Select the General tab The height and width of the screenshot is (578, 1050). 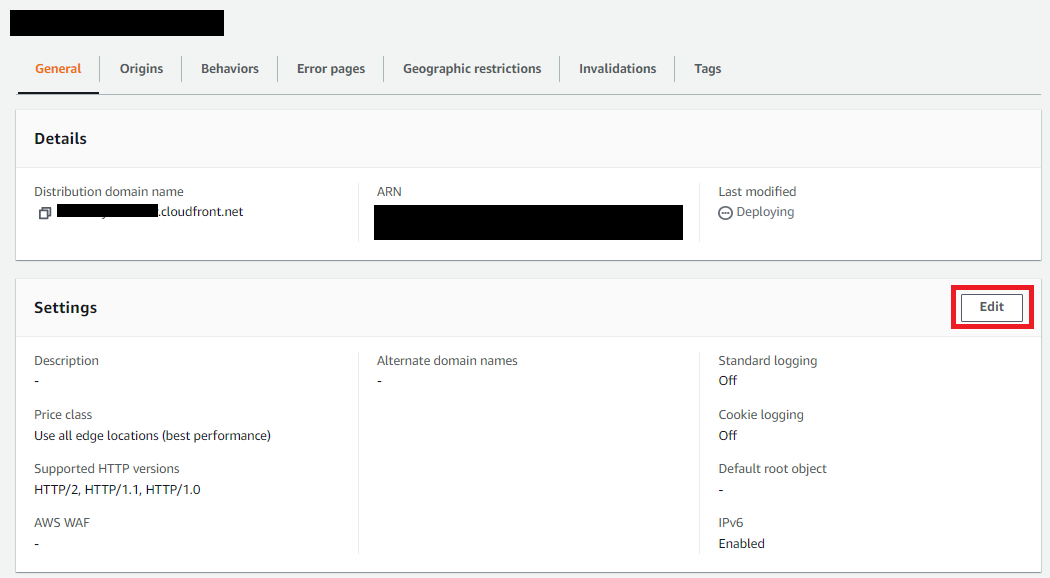57,68
